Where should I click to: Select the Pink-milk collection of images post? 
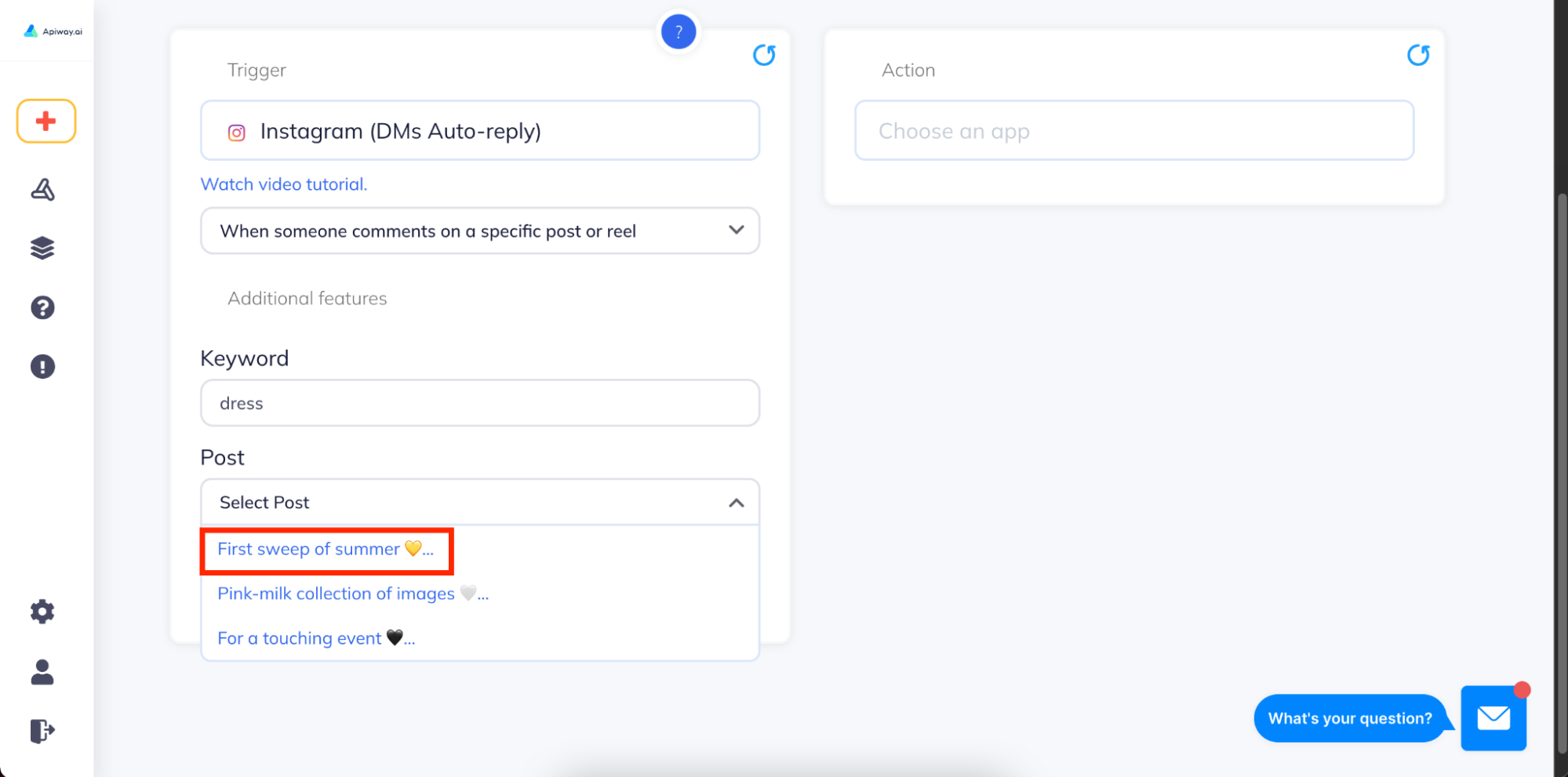tap(353, 594)
